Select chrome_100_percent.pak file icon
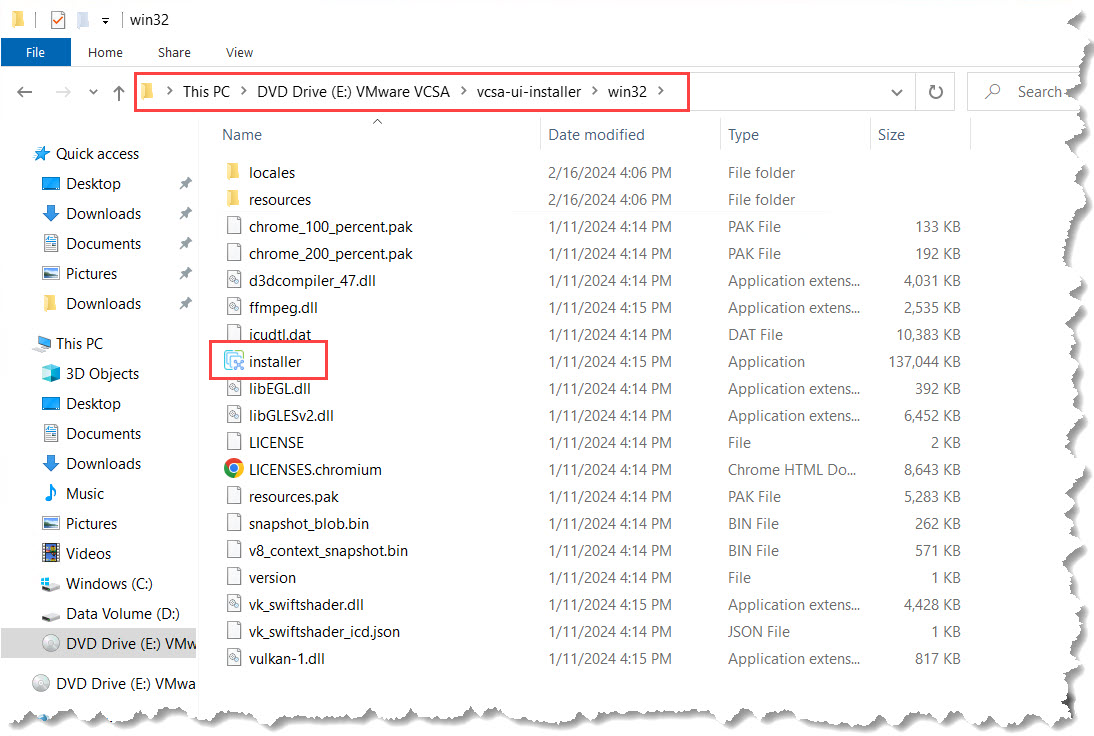 pyautogui.click(x=234, y=226)
